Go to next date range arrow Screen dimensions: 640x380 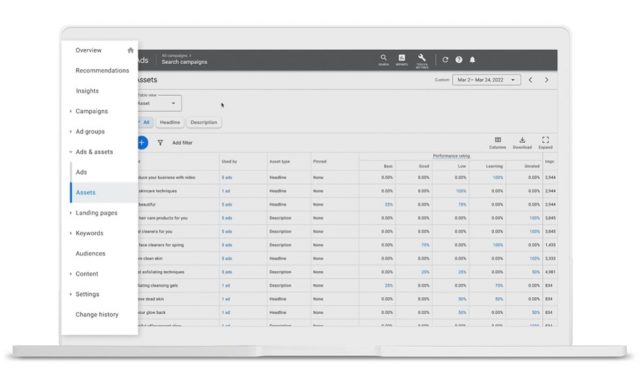pyautogui.click(x=547, y=80)
